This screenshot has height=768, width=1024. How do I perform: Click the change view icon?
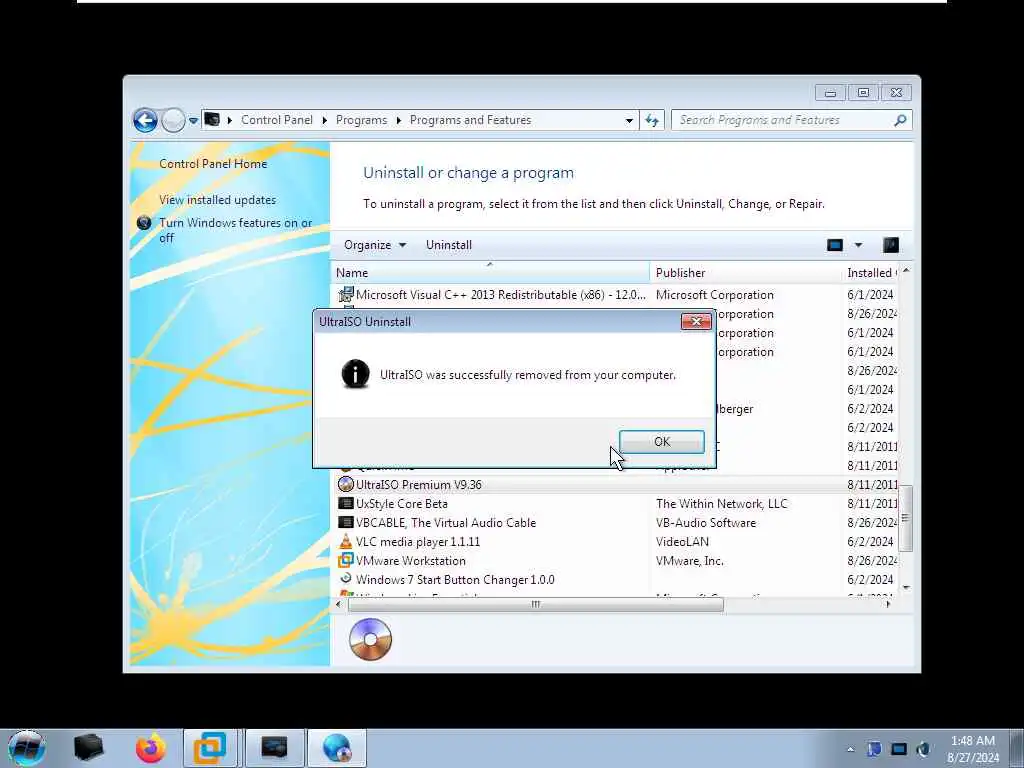(x=835, y=245)
